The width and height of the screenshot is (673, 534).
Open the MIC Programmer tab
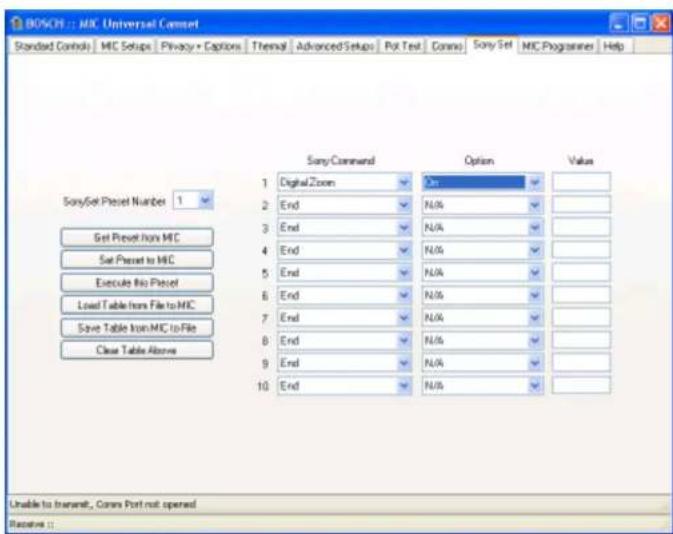click(x=558, y=46)
